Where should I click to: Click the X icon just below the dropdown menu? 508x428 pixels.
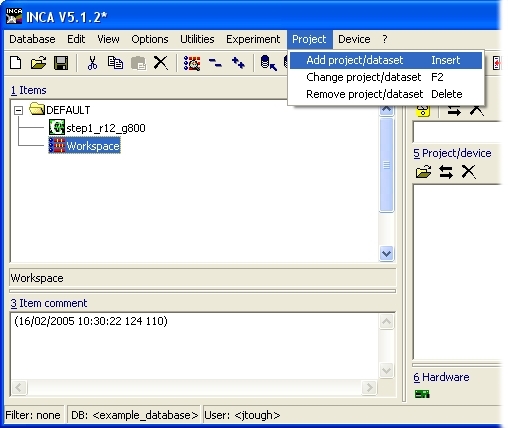[477, 111]
